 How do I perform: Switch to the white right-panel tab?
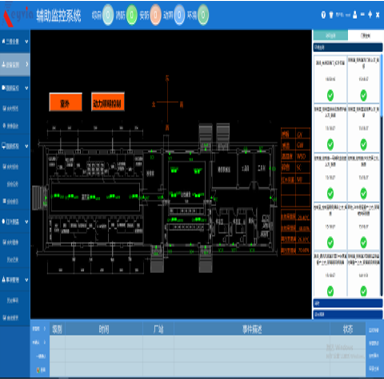point(365,35)
